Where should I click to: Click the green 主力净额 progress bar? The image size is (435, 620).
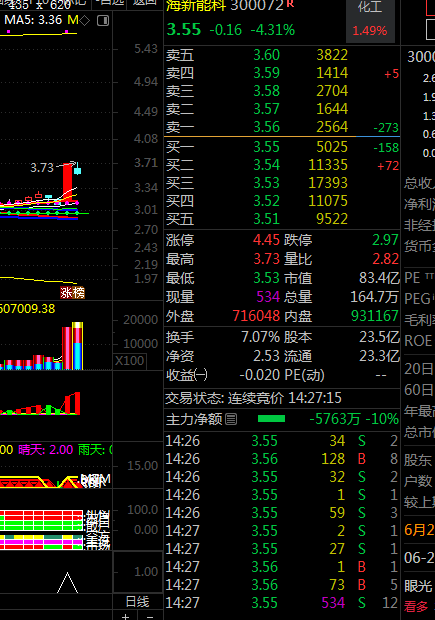pos(271,419)
